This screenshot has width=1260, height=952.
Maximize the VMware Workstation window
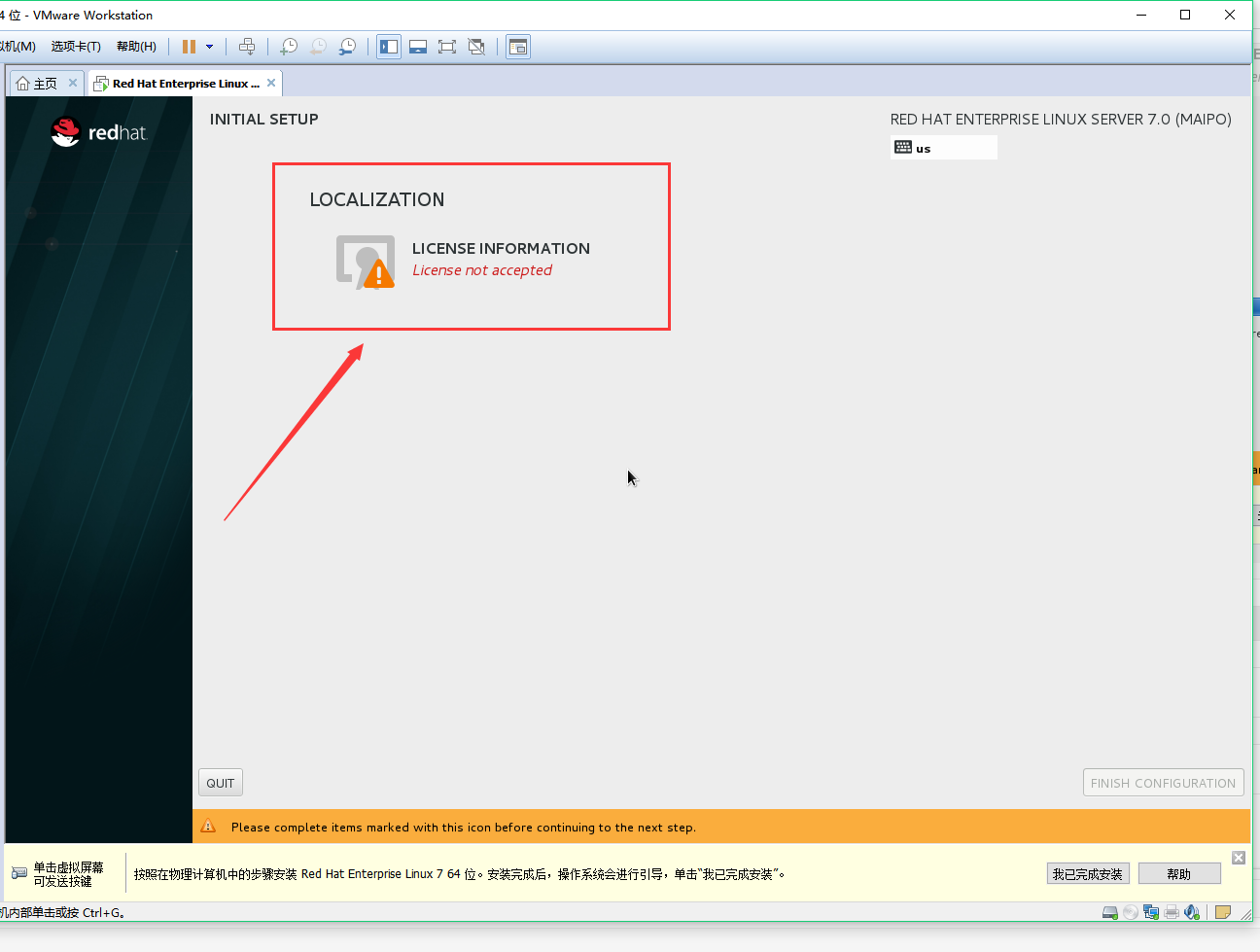tap(1185, 15)
